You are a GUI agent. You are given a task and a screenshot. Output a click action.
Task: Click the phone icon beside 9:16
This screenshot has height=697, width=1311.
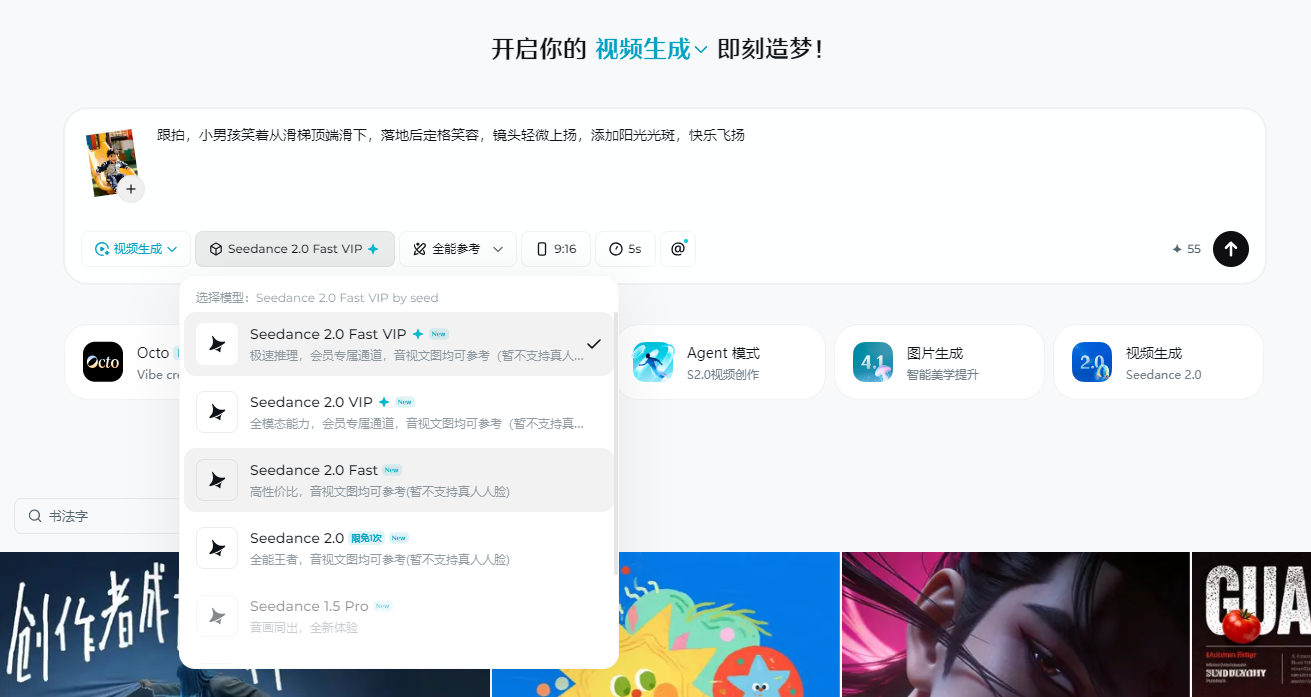tap(542, 249)
